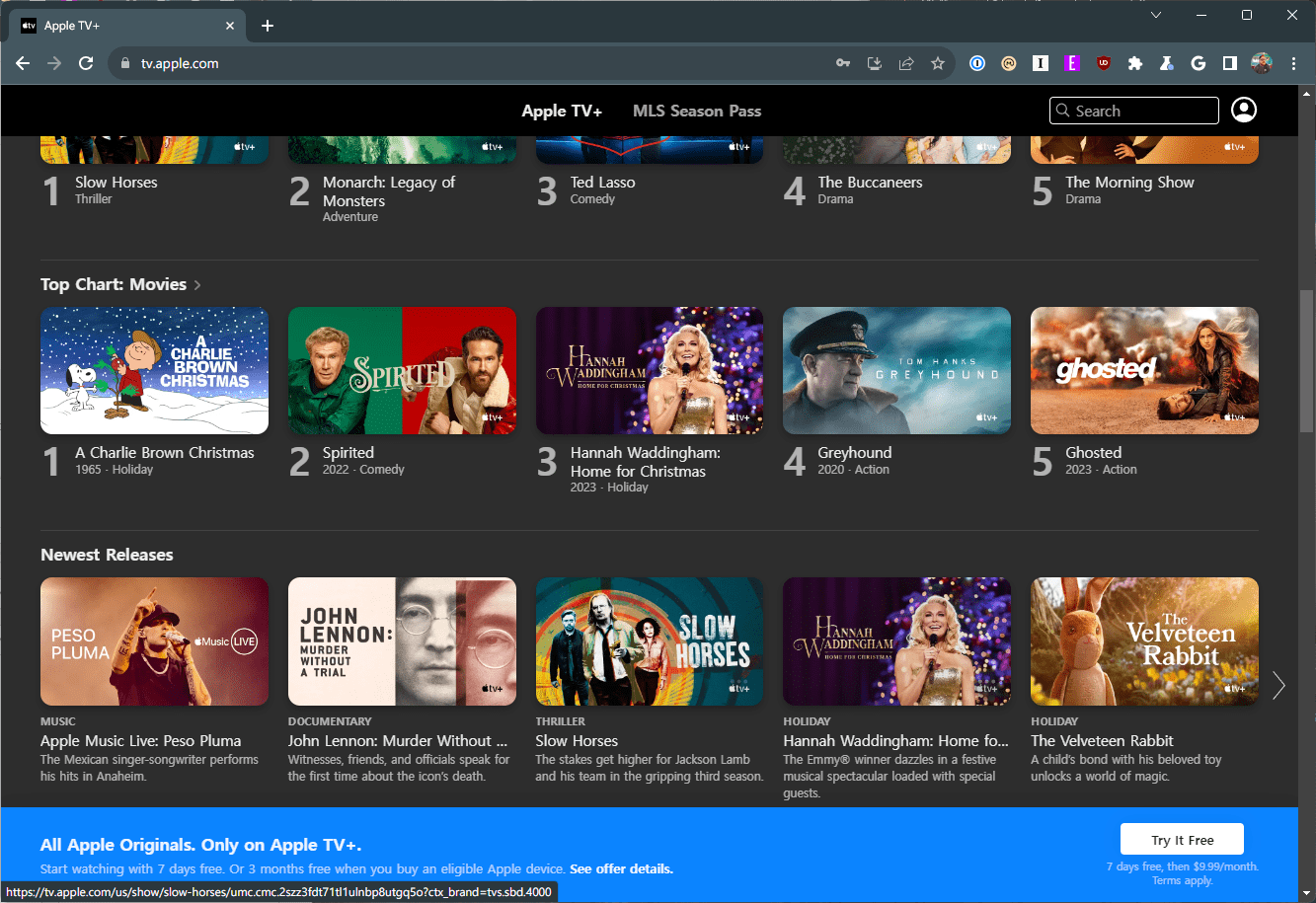Image resolution: width=1316 pixels, height=903 pixels.
Task: Switch to the Apple TV+ nav tab
Action: click(562, 111)
